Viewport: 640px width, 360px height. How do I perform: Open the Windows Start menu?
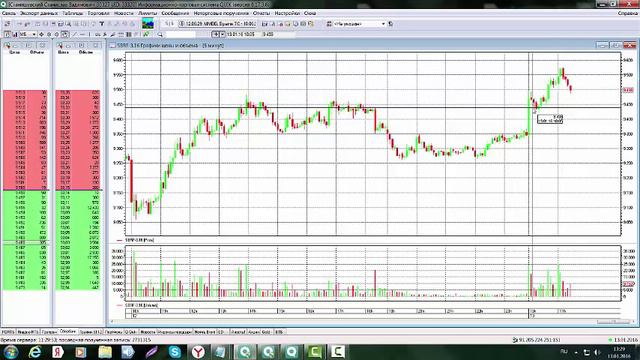[x=11, y=352]
